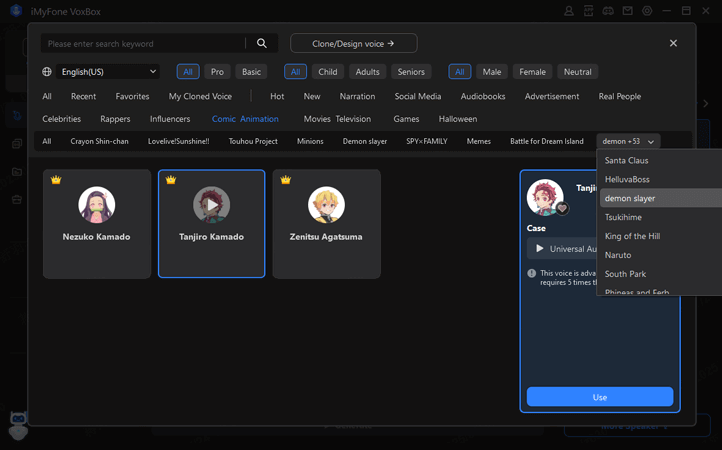Filter by Neutral gender
The height and width of the screenshot is (450, 722).
(x=577, y=72)
